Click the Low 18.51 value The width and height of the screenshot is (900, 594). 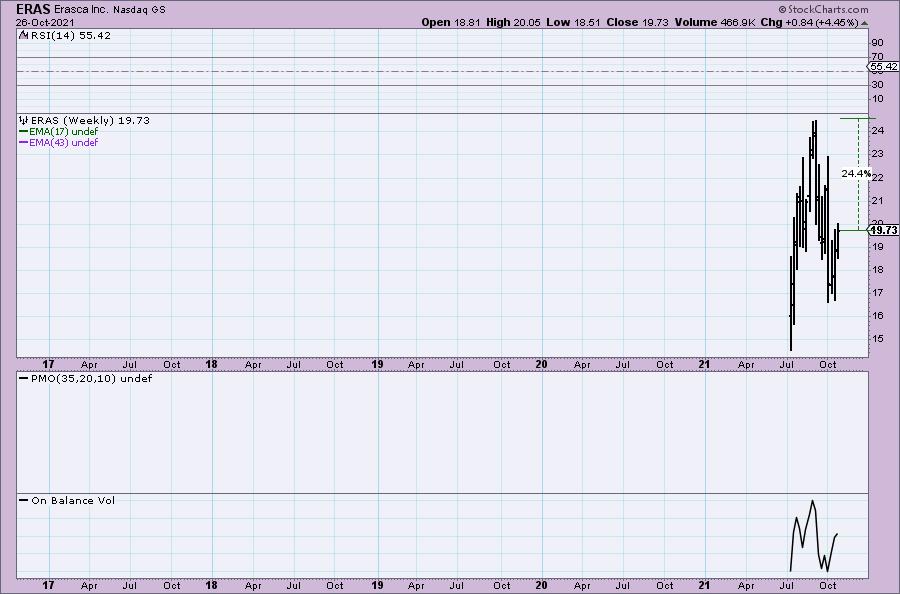[573, 22]
